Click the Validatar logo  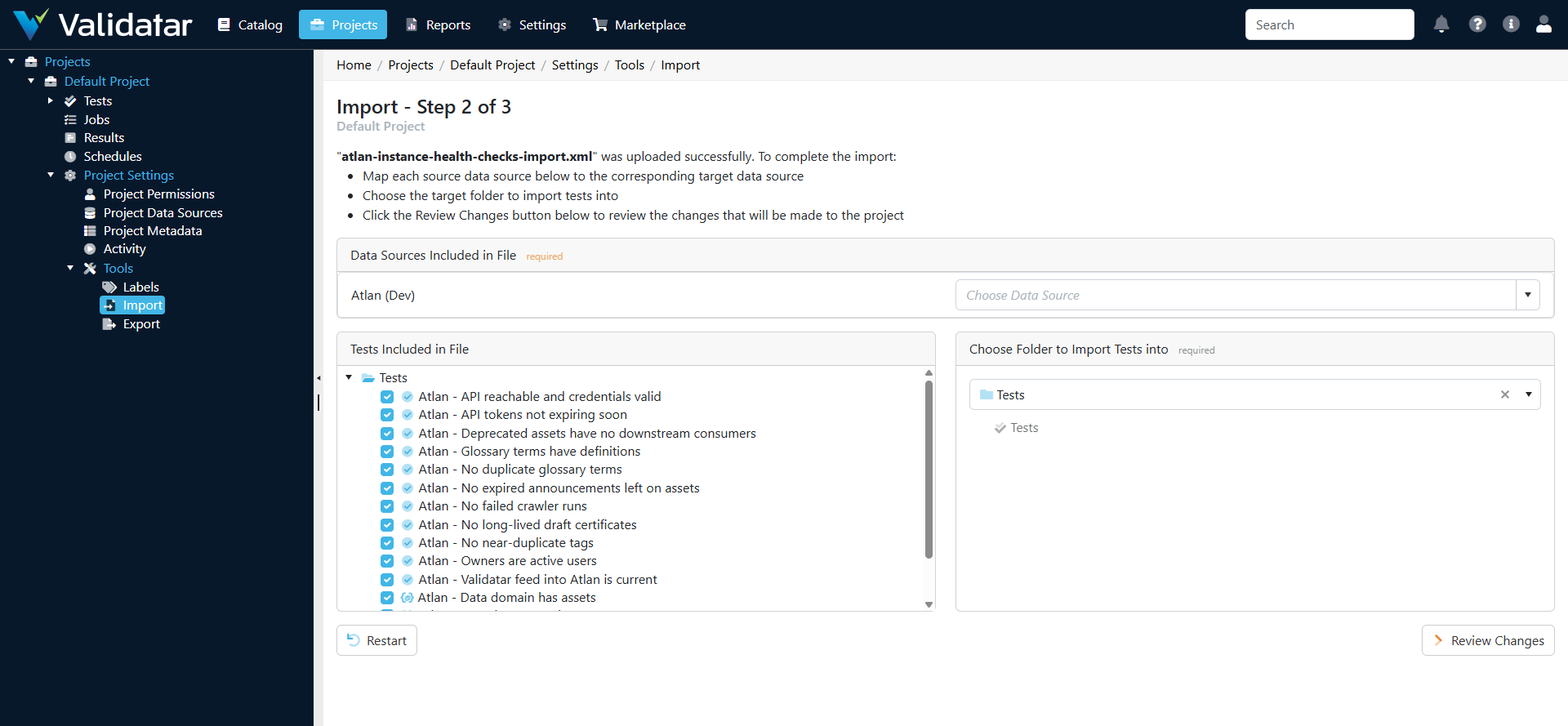point(103,24)
